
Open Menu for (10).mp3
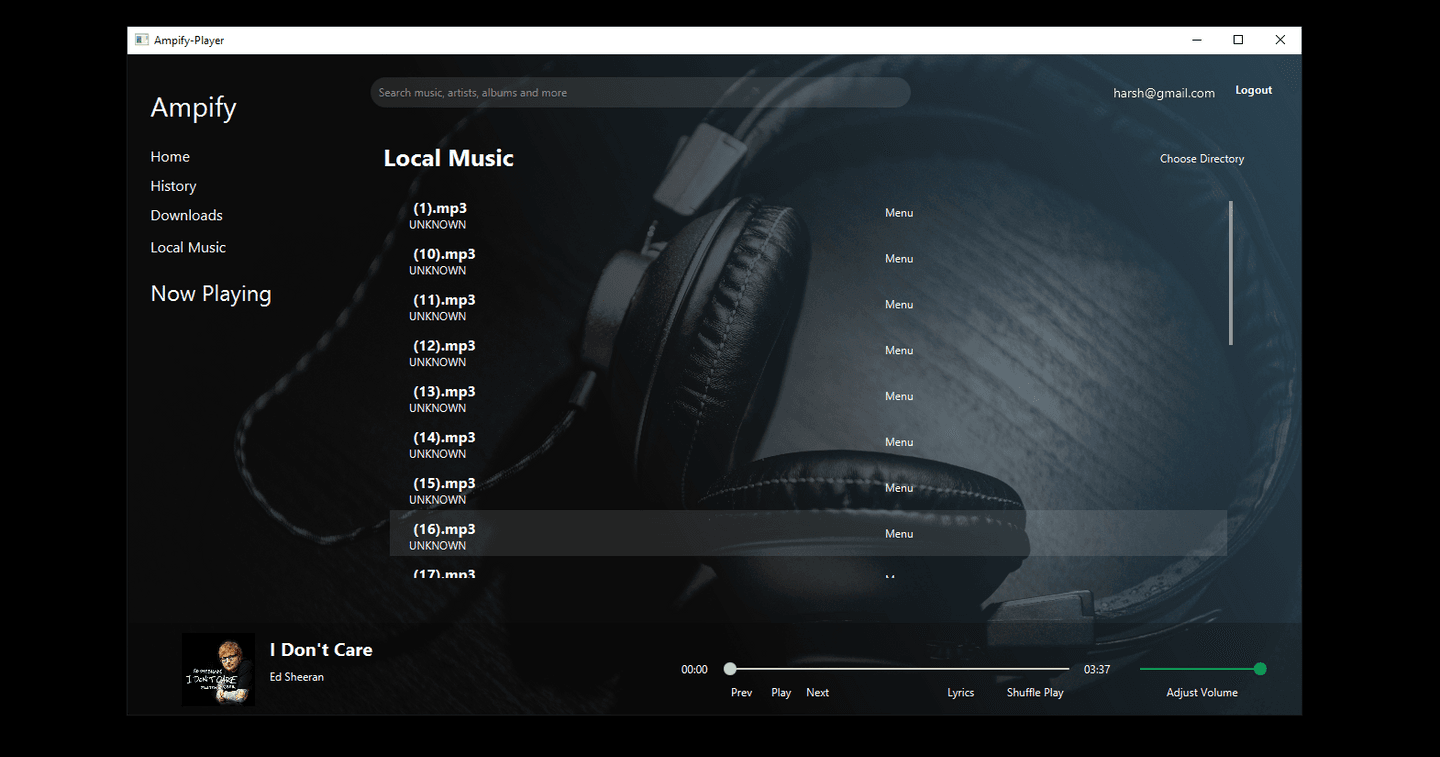[899, 259]
